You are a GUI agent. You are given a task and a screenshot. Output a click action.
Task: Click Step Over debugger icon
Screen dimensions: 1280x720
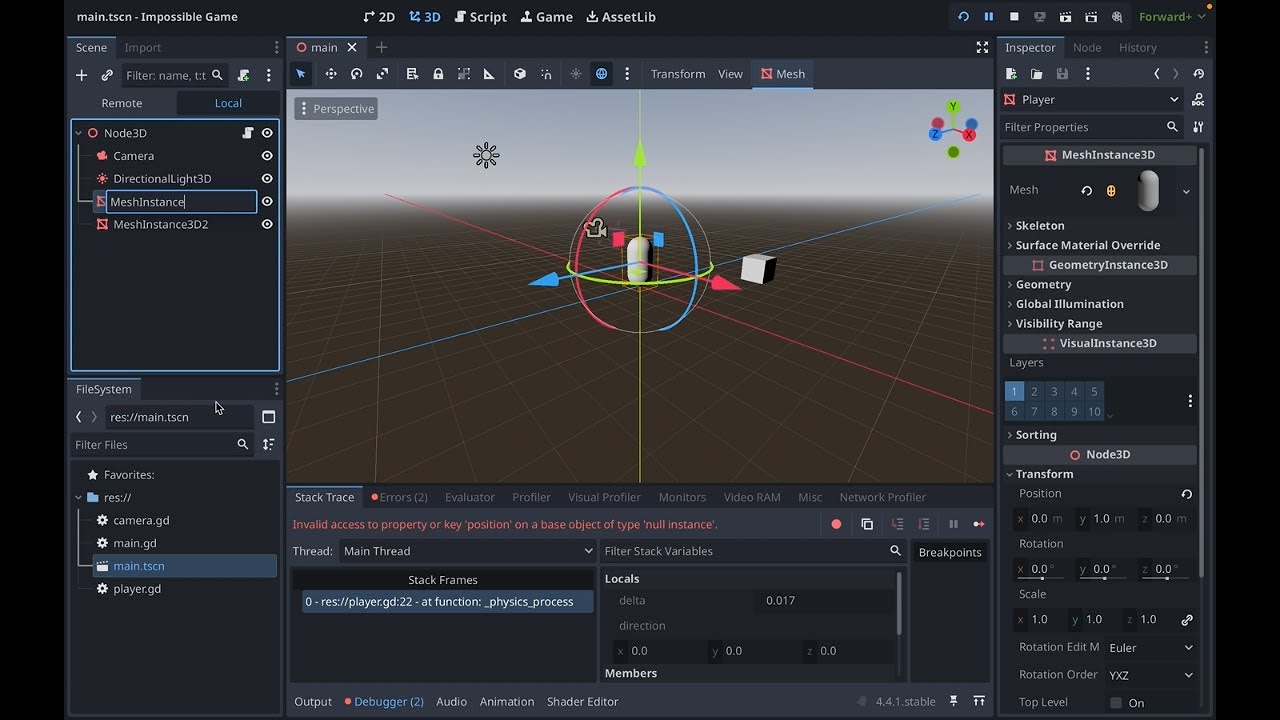[924, 524]
